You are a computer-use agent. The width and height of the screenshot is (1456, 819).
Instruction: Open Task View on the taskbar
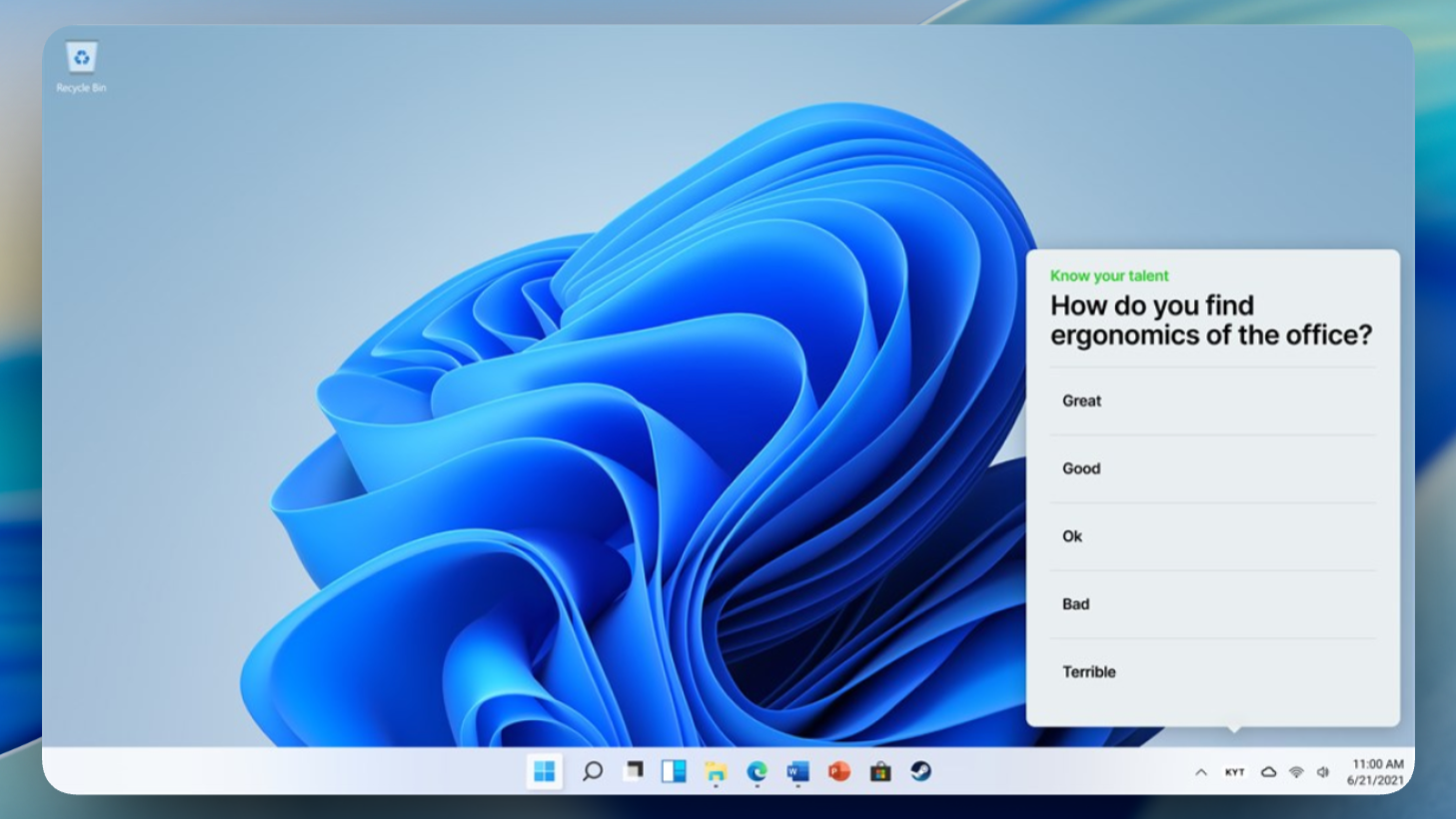pyautogui.click(x=634, y=771)
